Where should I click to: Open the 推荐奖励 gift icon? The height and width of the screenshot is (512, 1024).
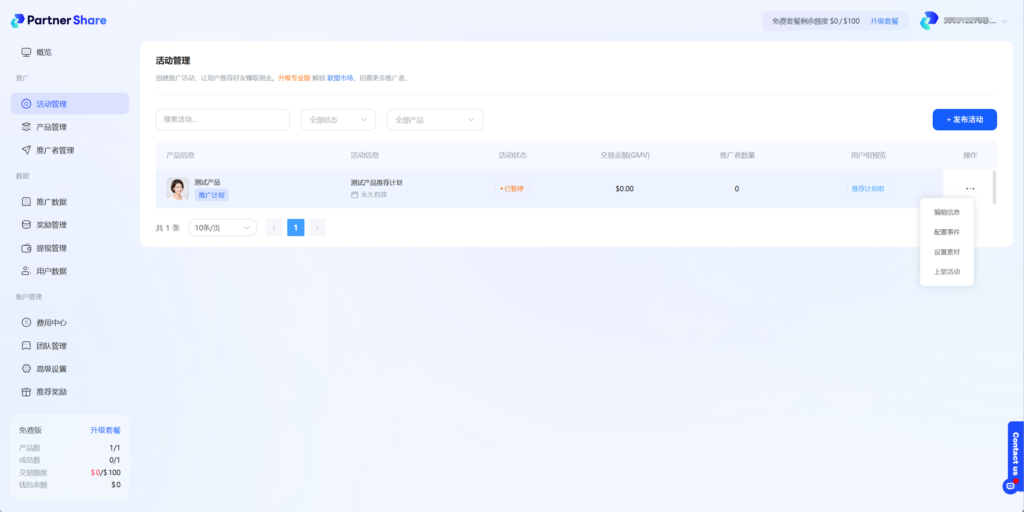point(26,391)
